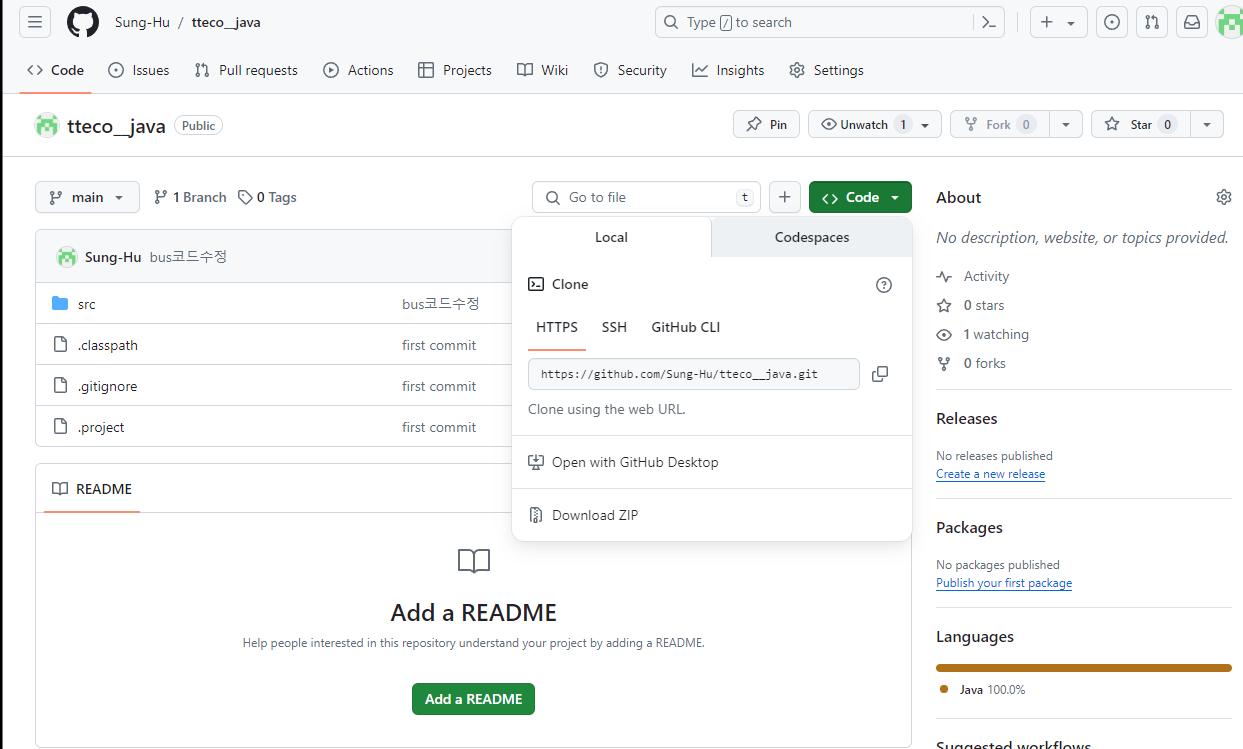
Task: Open the 0 Tags link
Action: (267, 197)
